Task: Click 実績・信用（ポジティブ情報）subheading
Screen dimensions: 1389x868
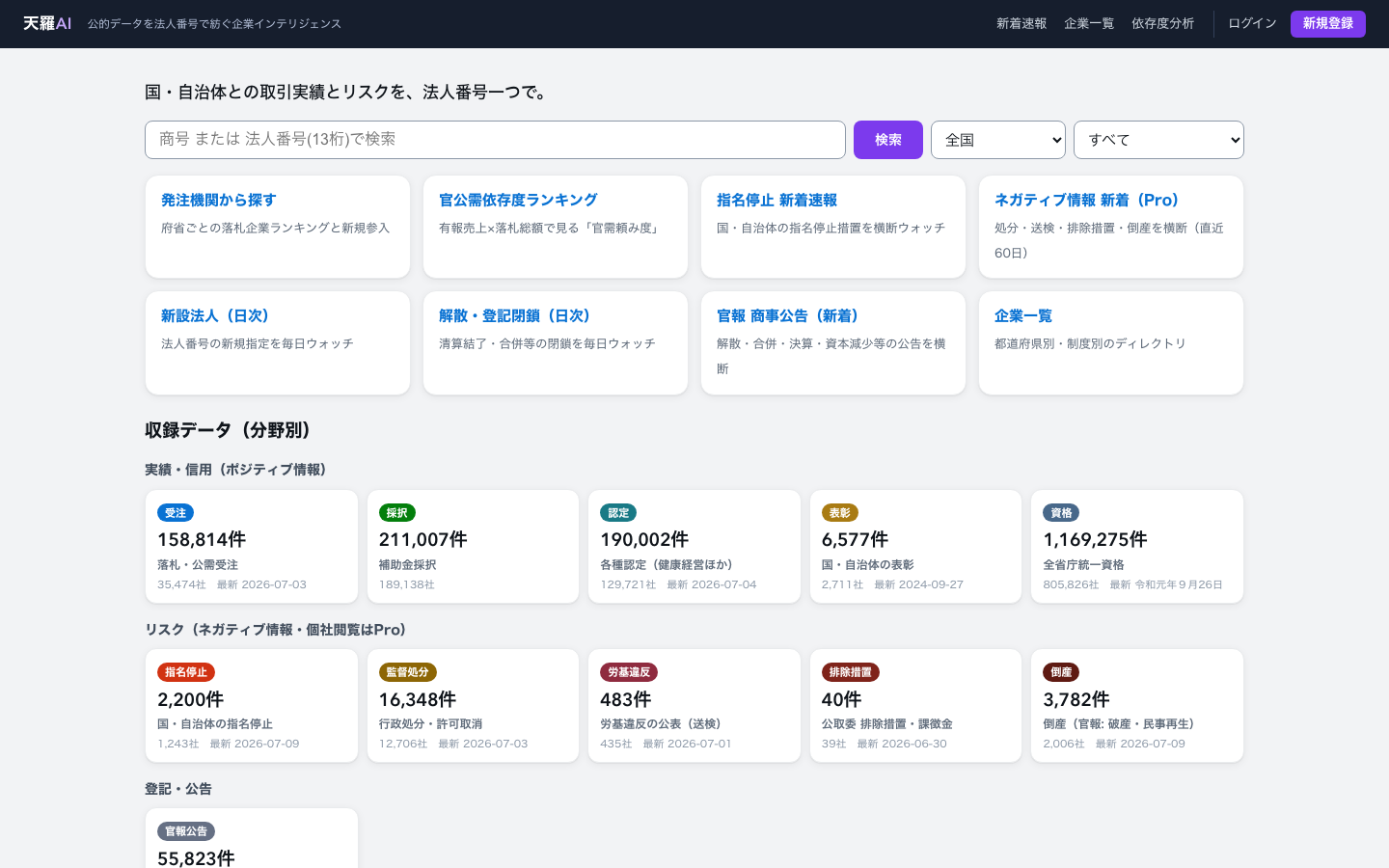Action: pos(235,470)
